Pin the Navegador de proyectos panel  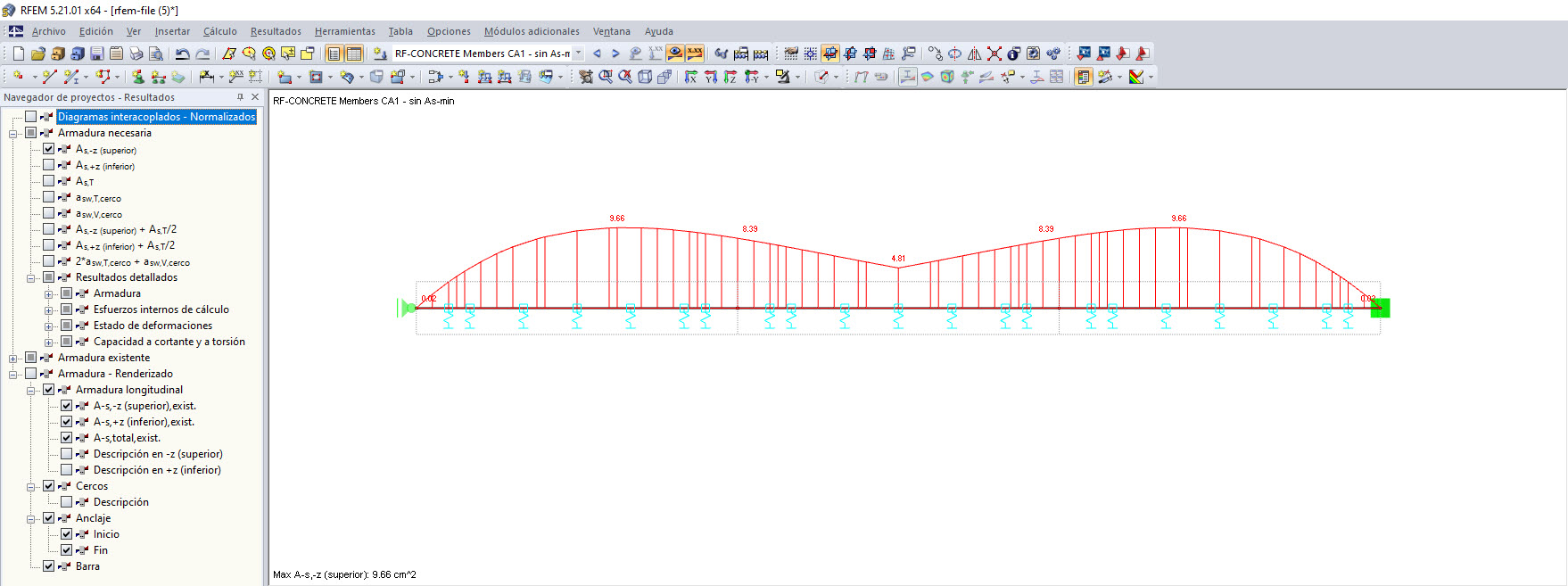click(x=240, y=97)
